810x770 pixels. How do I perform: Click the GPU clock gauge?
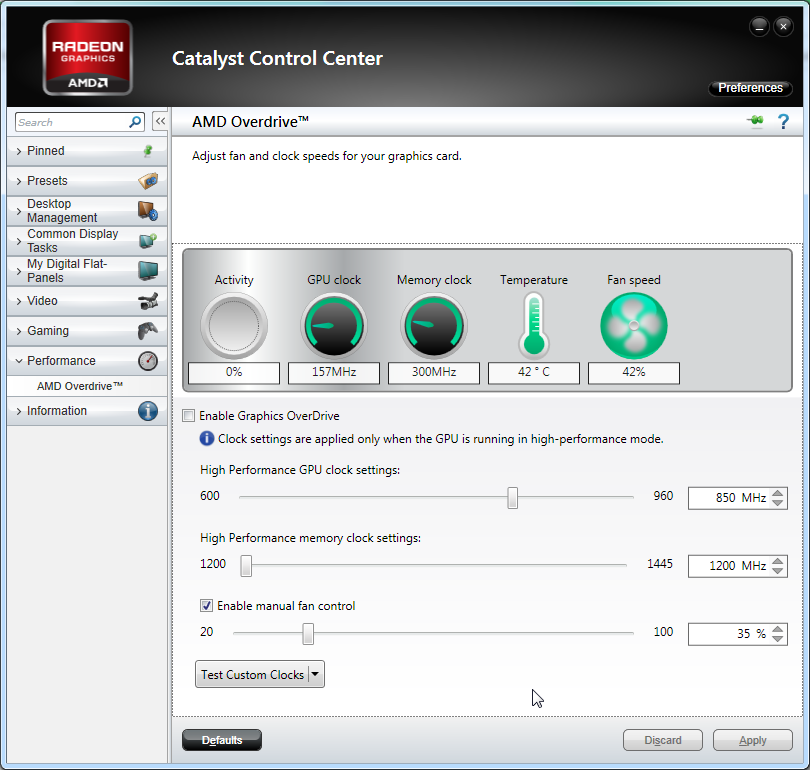(x=334, y=326)
